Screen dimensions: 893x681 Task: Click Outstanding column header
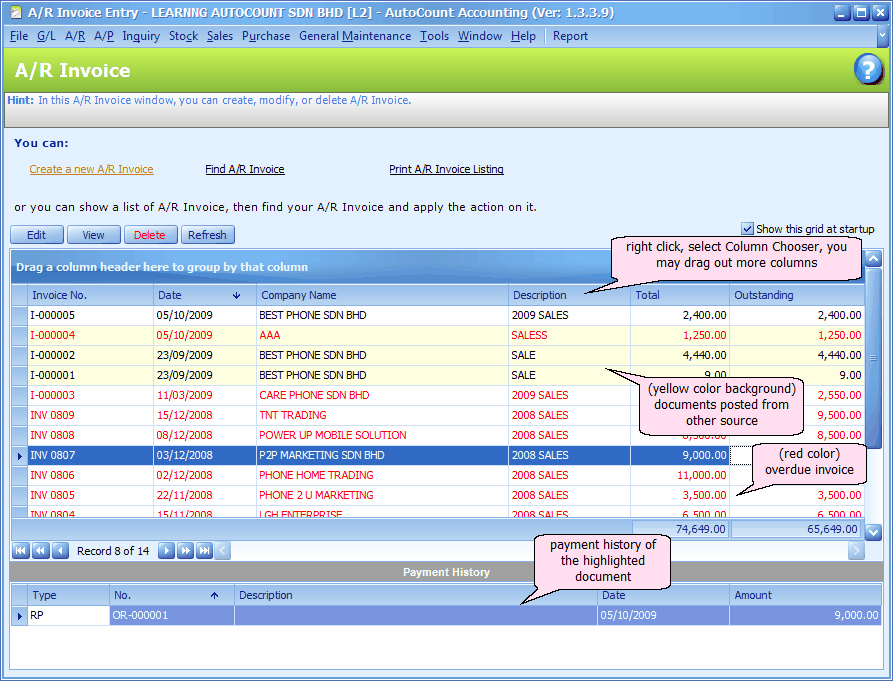(797, 295)
